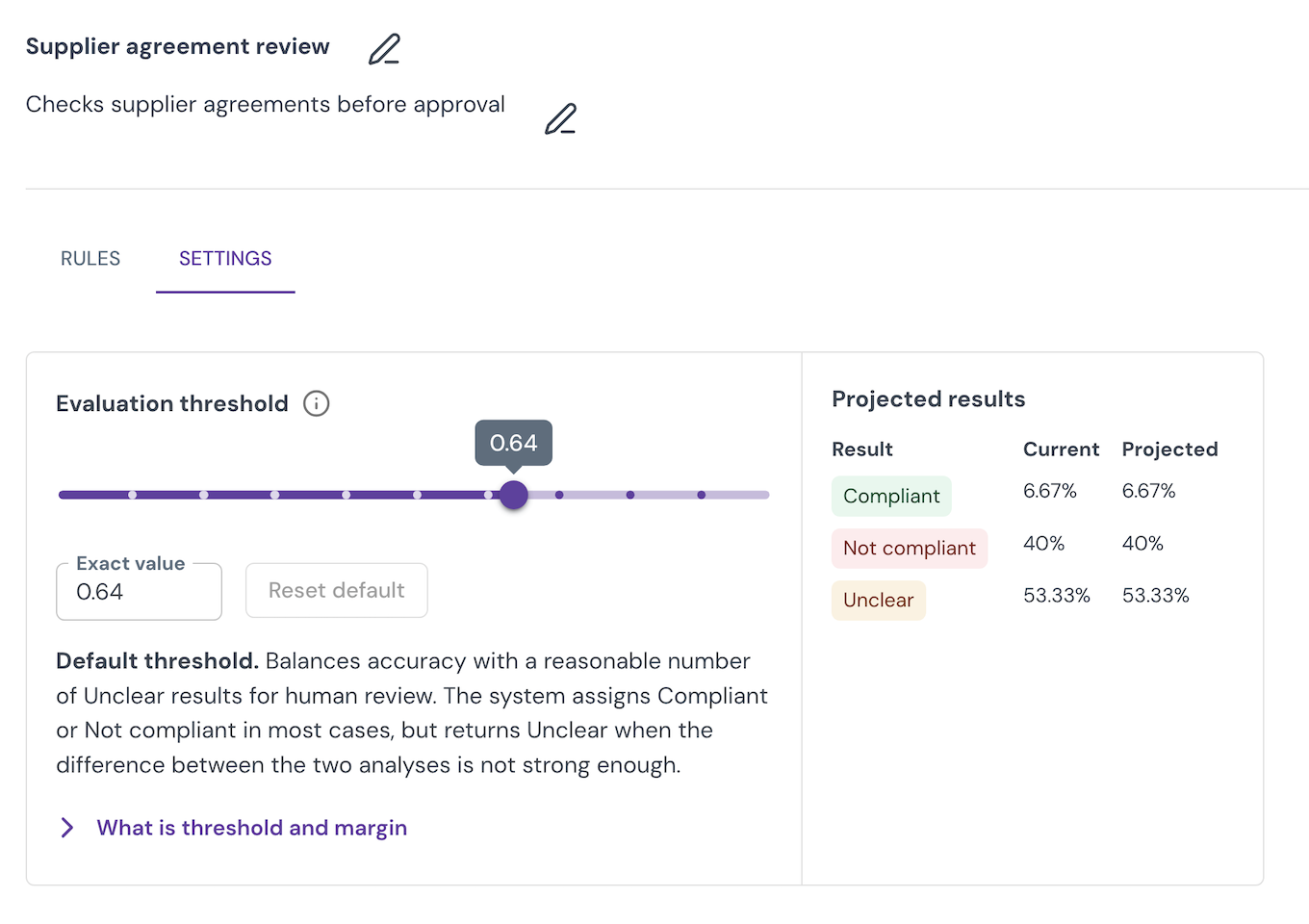Viewport: 1309px width, 924px height.
Task: Click the Result column header
Action: (862, 449)
